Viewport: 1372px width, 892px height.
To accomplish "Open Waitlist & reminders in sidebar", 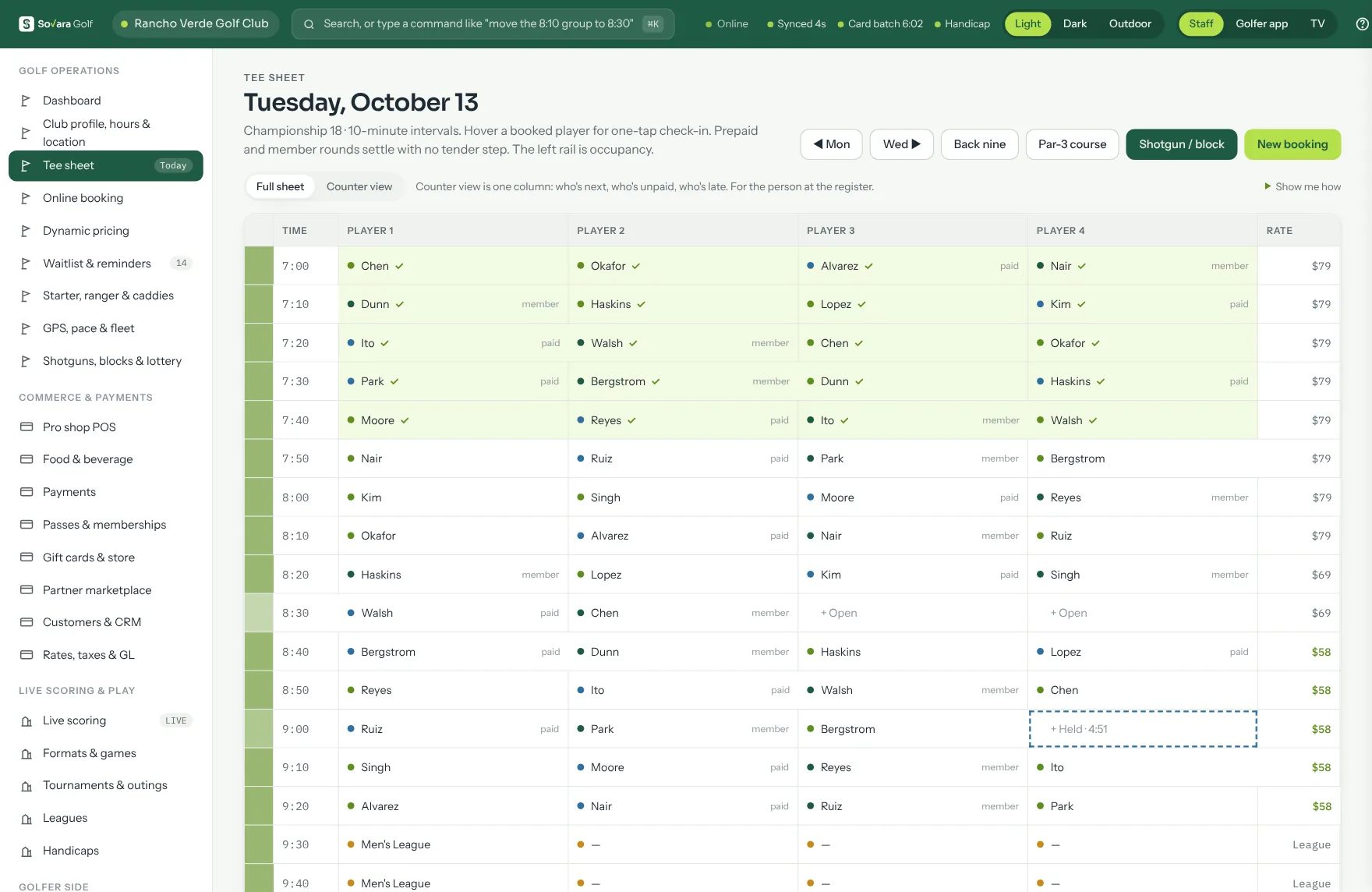I will [x=106, y=264].
